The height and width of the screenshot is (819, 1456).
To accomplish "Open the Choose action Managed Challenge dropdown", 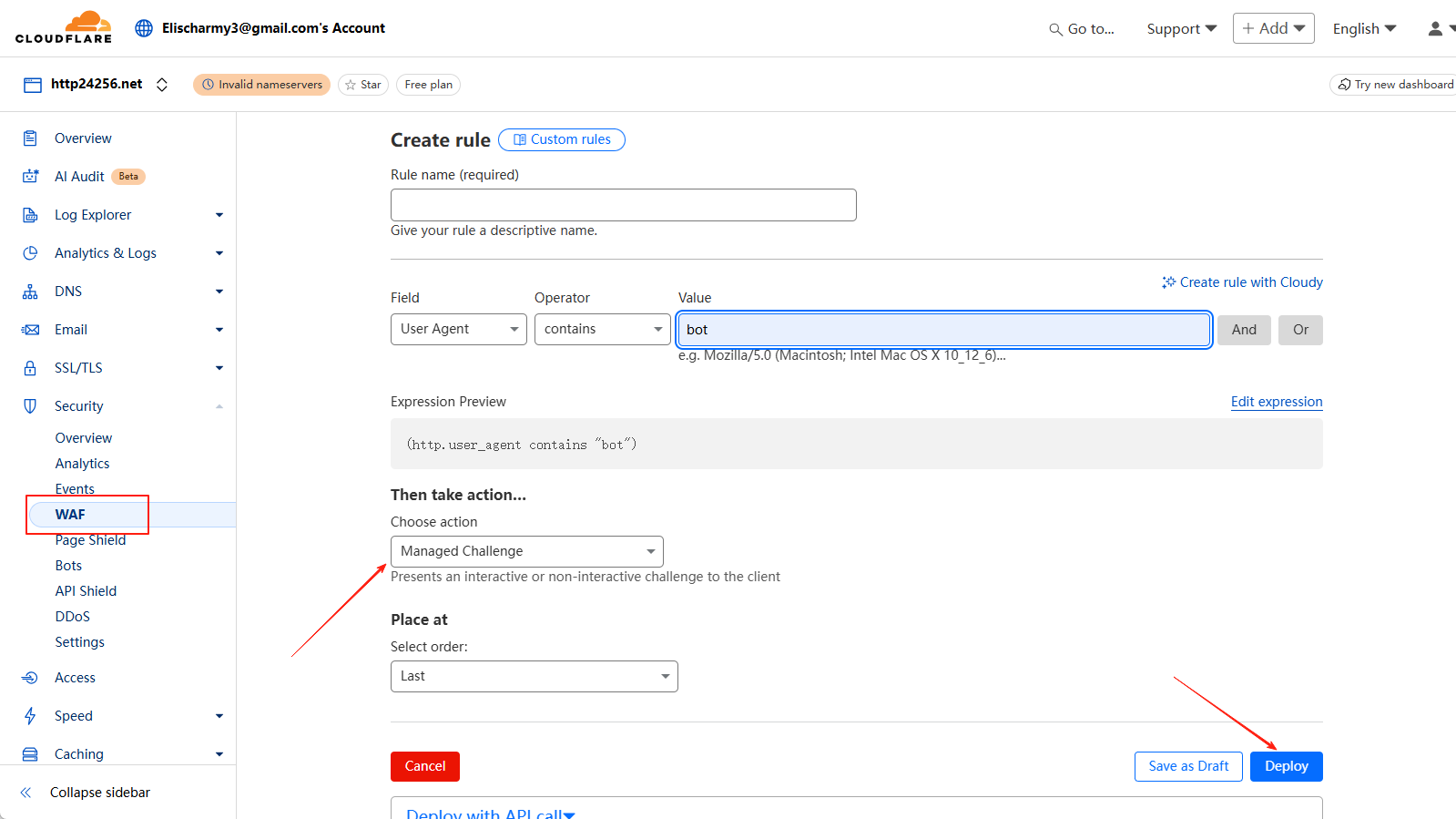I will (x=527, y=551).
